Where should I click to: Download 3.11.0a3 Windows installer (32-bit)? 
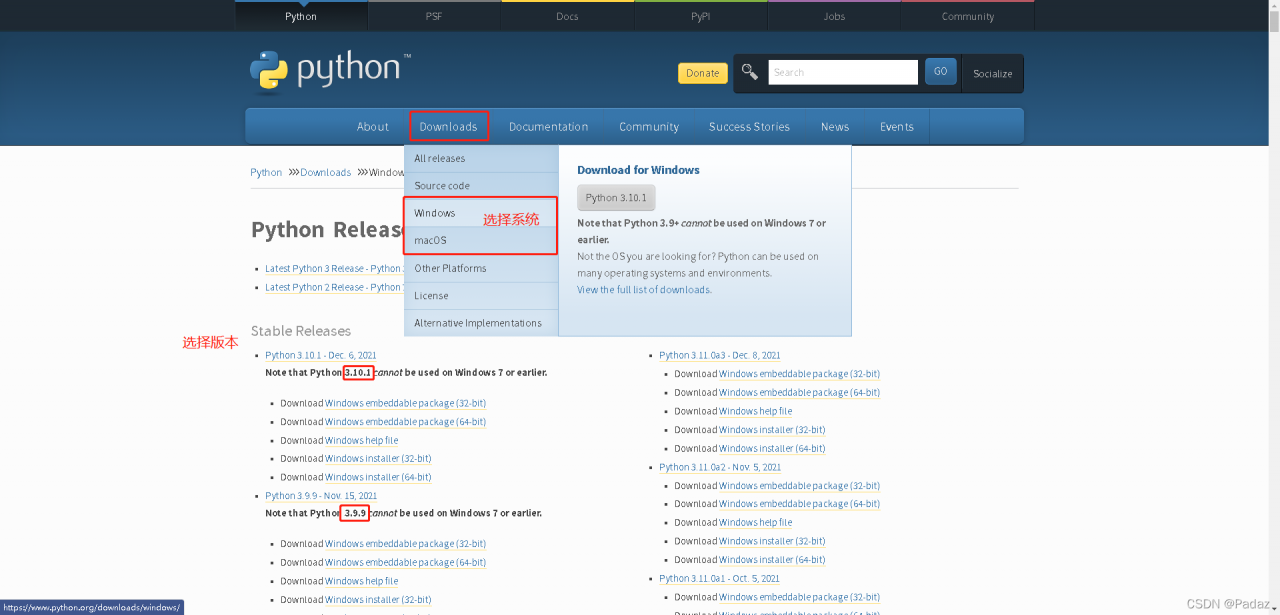coord(772,430)
